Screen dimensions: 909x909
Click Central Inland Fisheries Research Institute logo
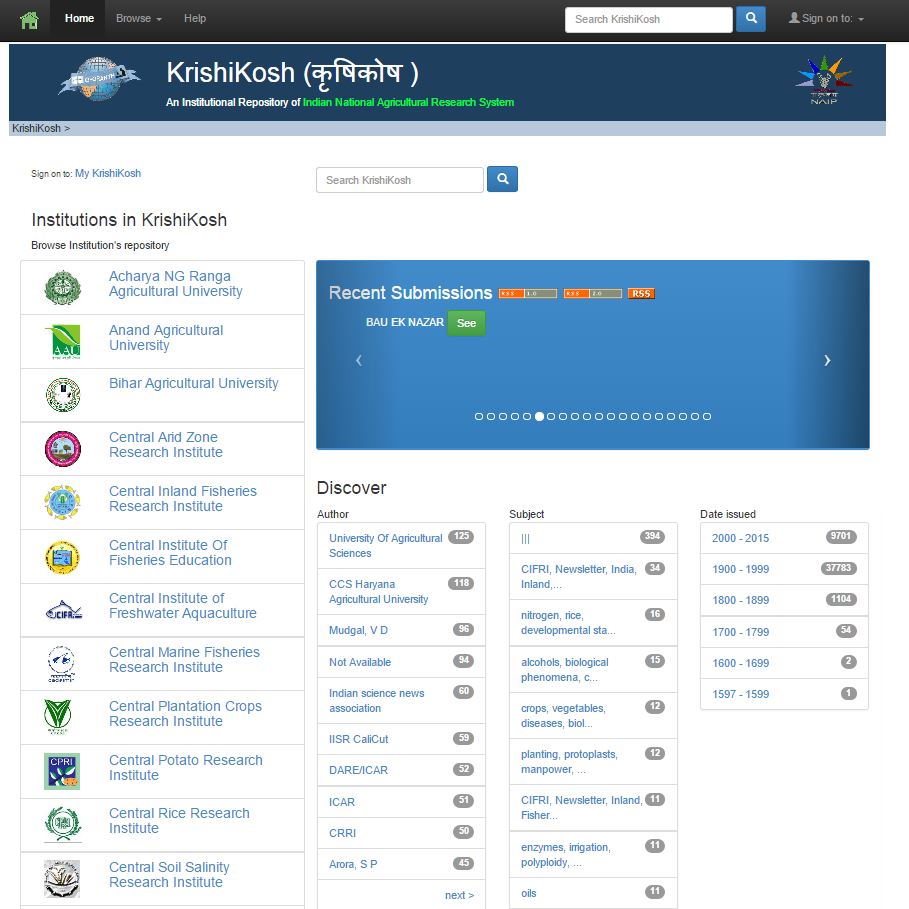click(x=63, y=502)
